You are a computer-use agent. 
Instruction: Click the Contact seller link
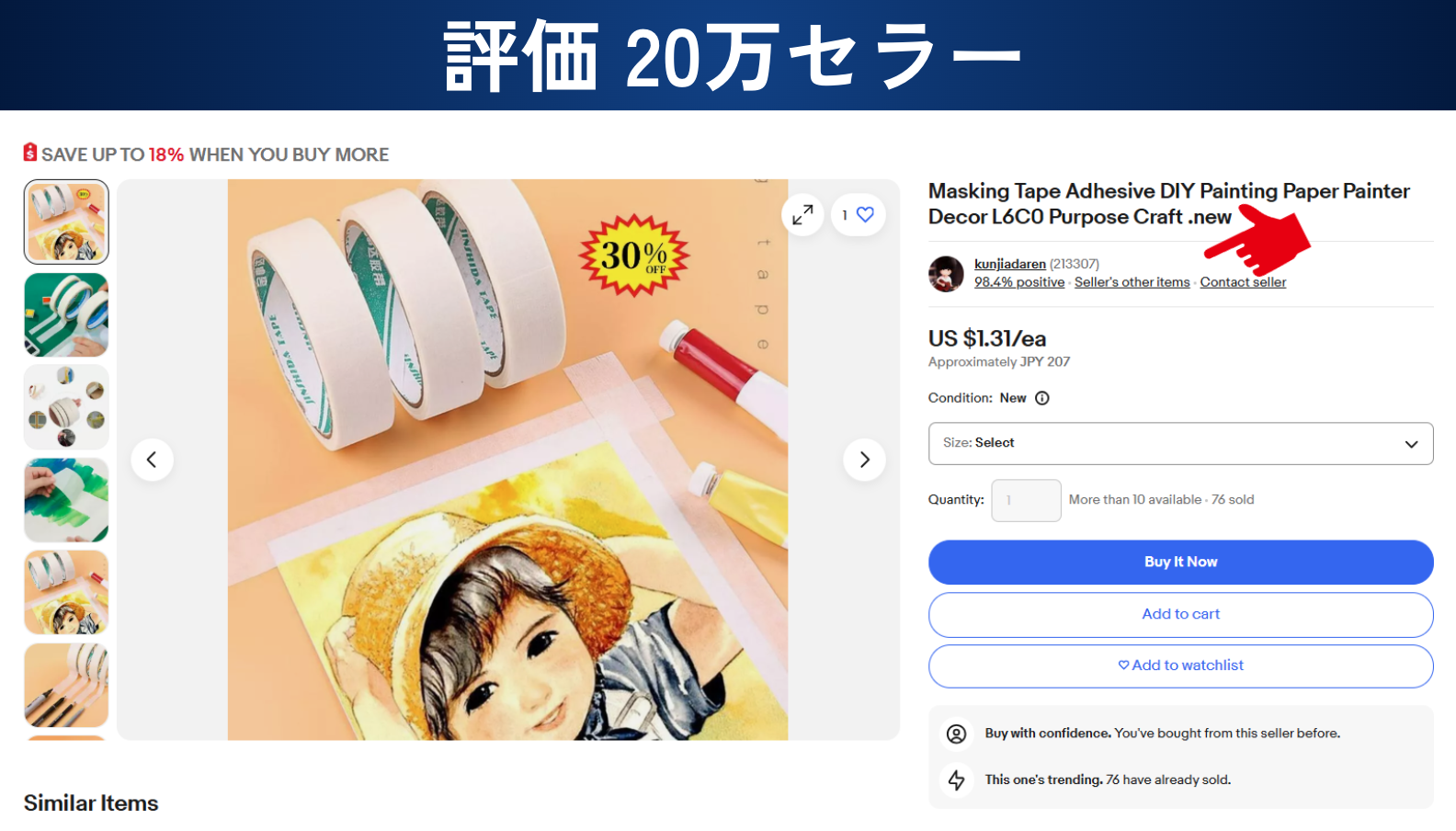pyautogui.click(x=1243, y=282)
